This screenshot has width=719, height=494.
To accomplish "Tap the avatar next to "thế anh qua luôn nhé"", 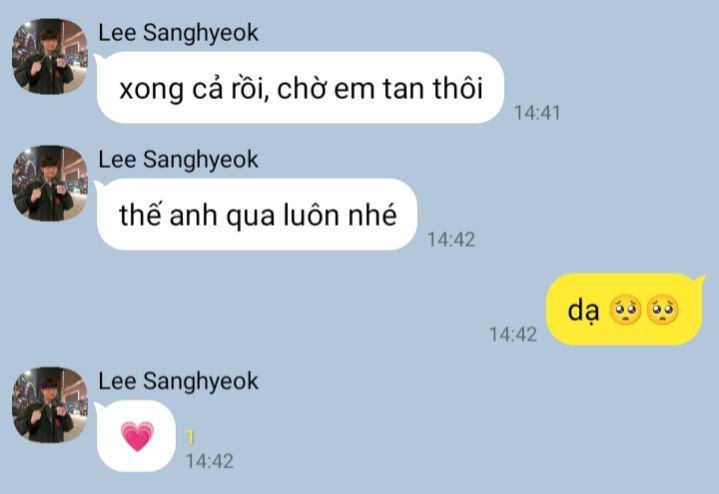I will (x=50, y=183).
